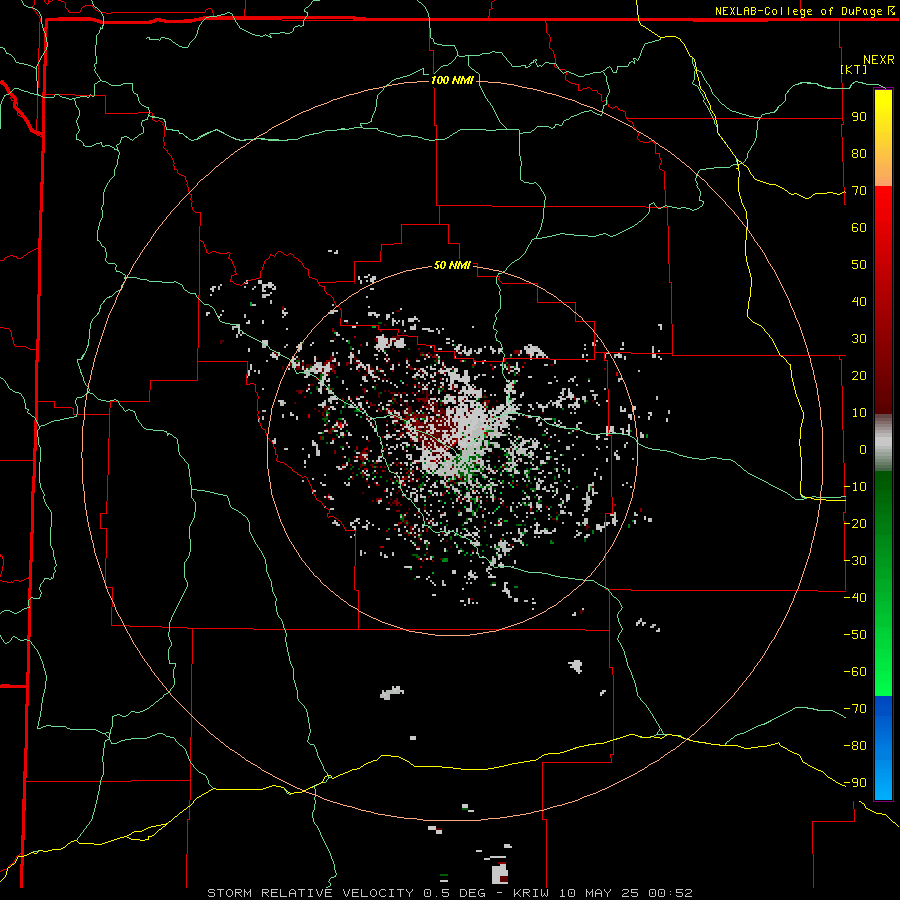
Task: Click the gray zero segment of the color scale
Action: tap(883, 443)
